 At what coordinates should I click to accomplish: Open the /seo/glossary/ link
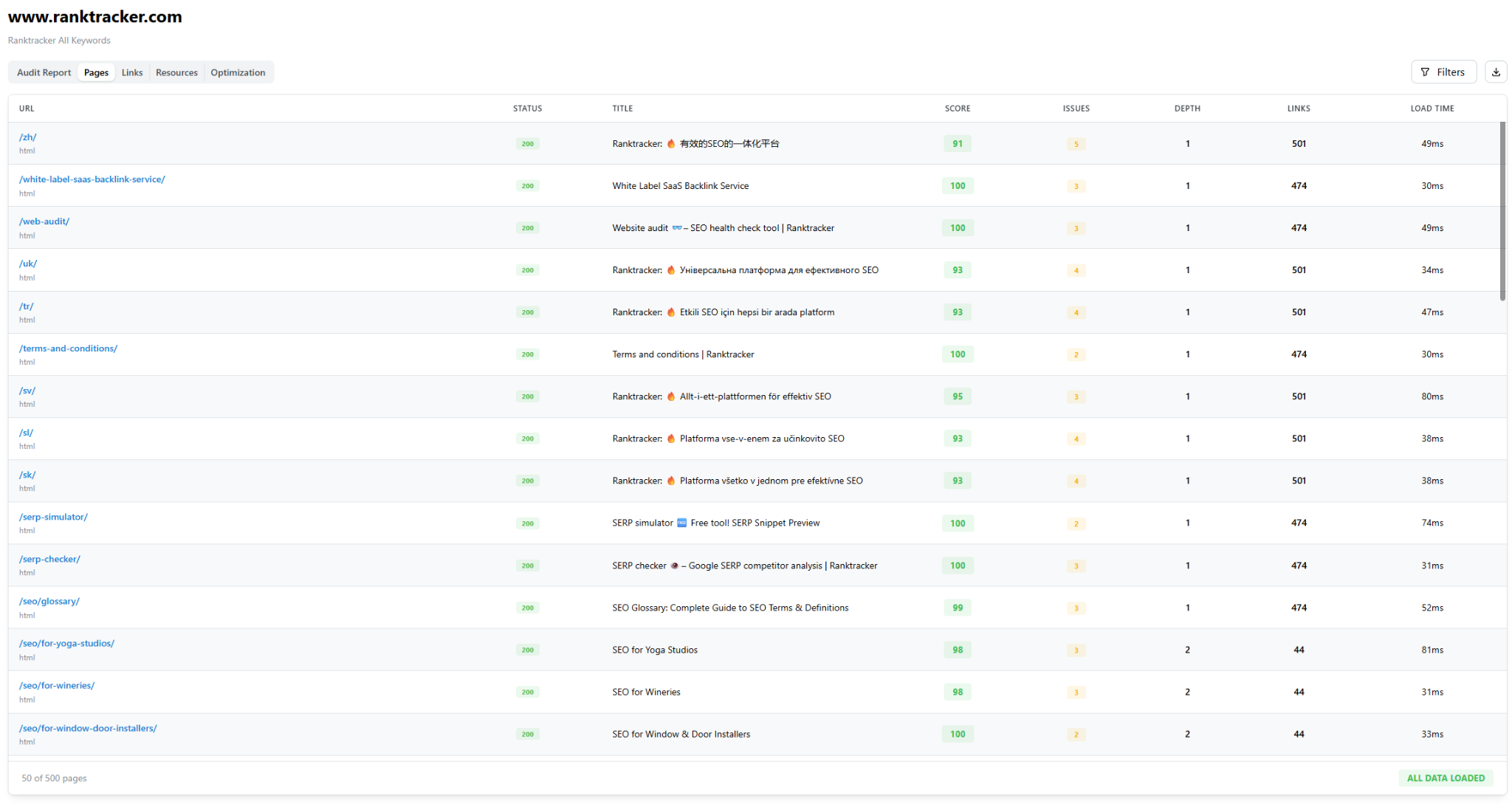point(49,601)
